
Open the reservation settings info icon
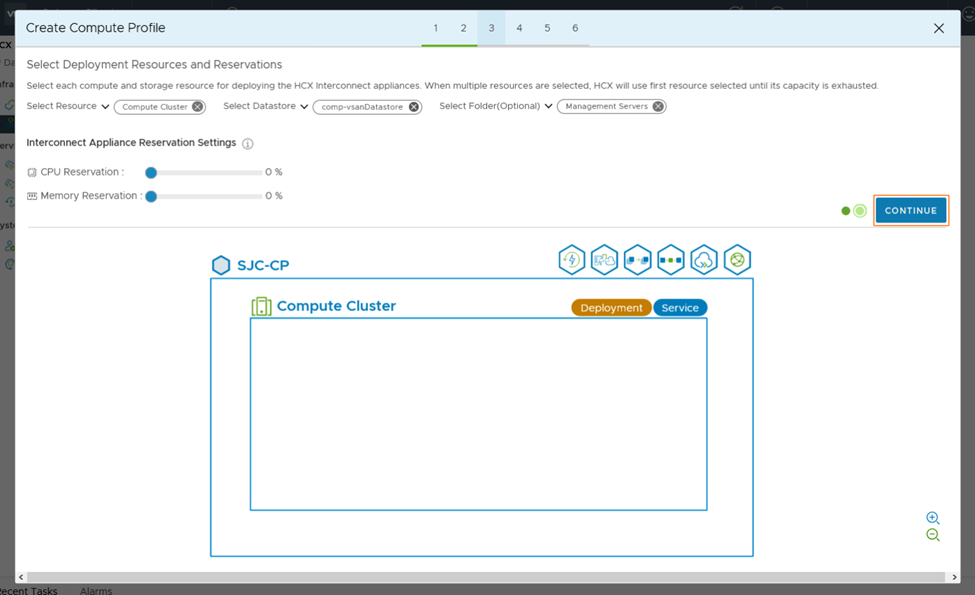coord(248,144)
